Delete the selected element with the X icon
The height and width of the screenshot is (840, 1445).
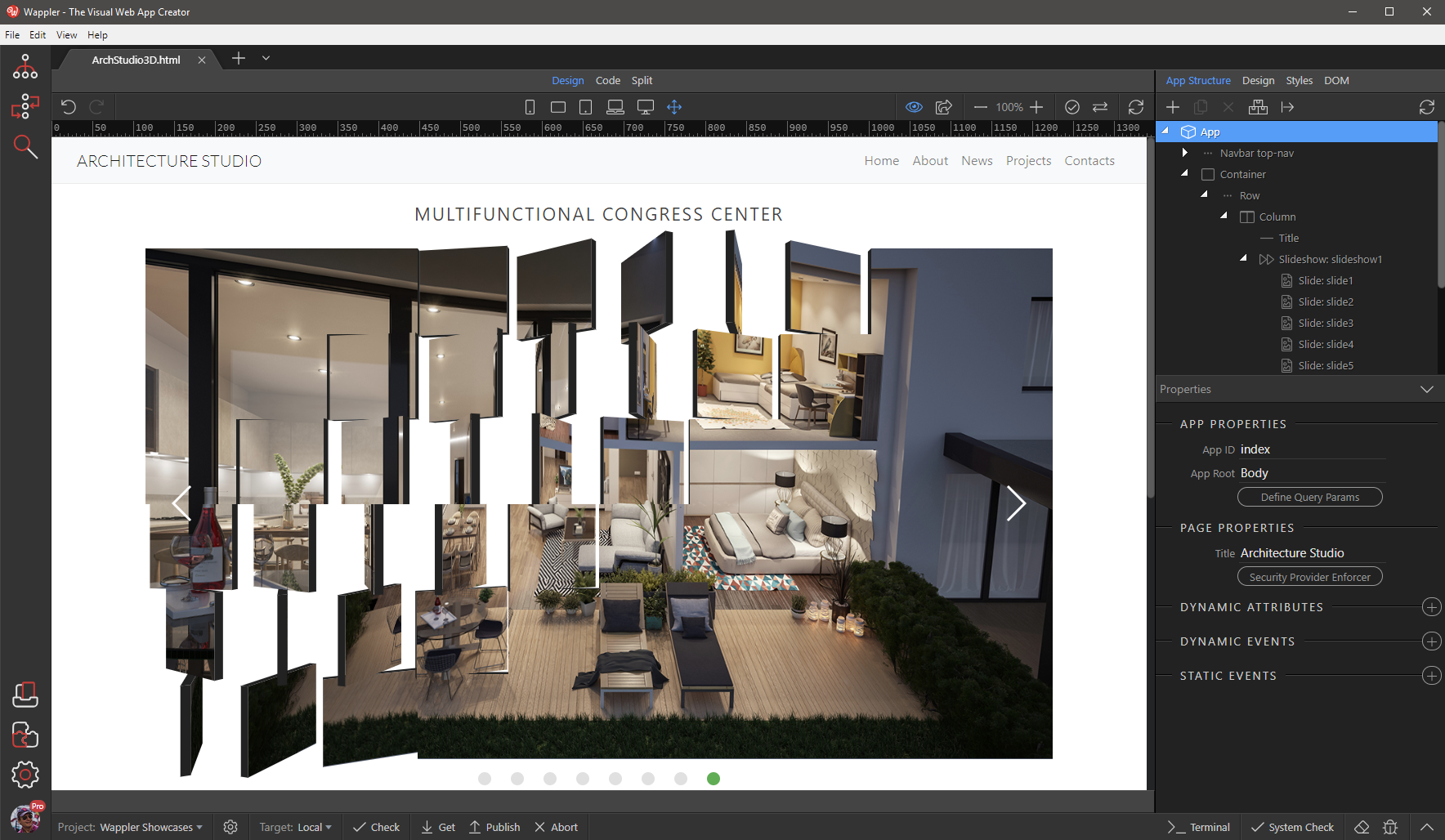coord(1228,106)
